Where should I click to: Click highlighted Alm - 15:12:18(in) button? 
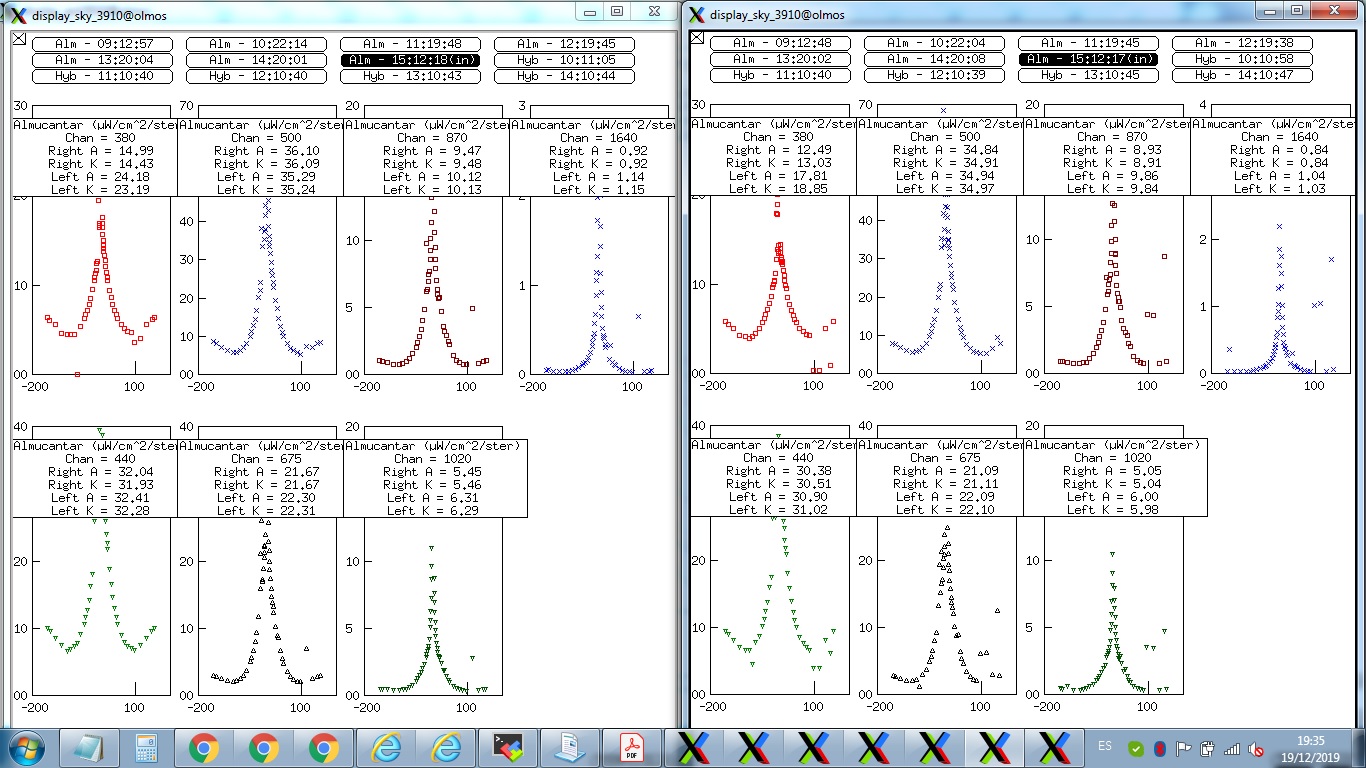(x=412, y=60)
